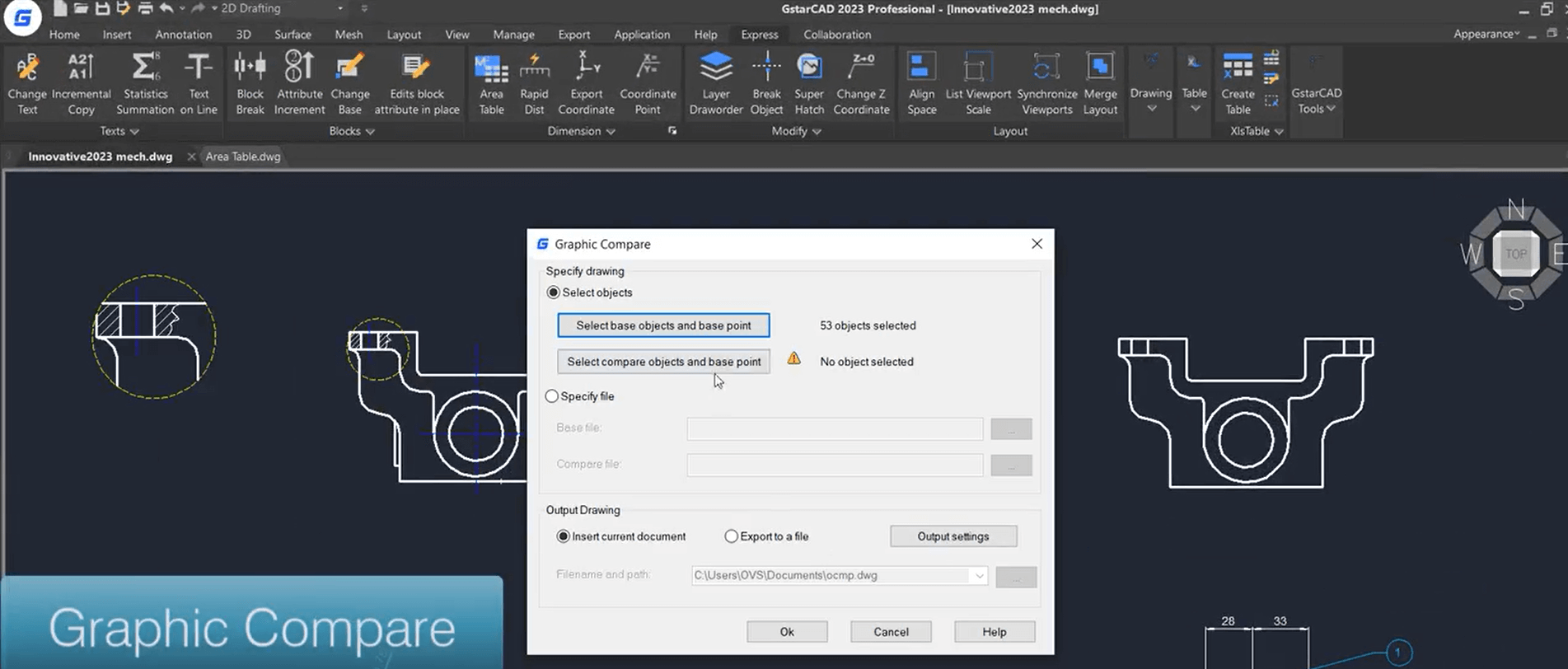Open the Table tools dropdown in ribbon

click(1194, 83)
